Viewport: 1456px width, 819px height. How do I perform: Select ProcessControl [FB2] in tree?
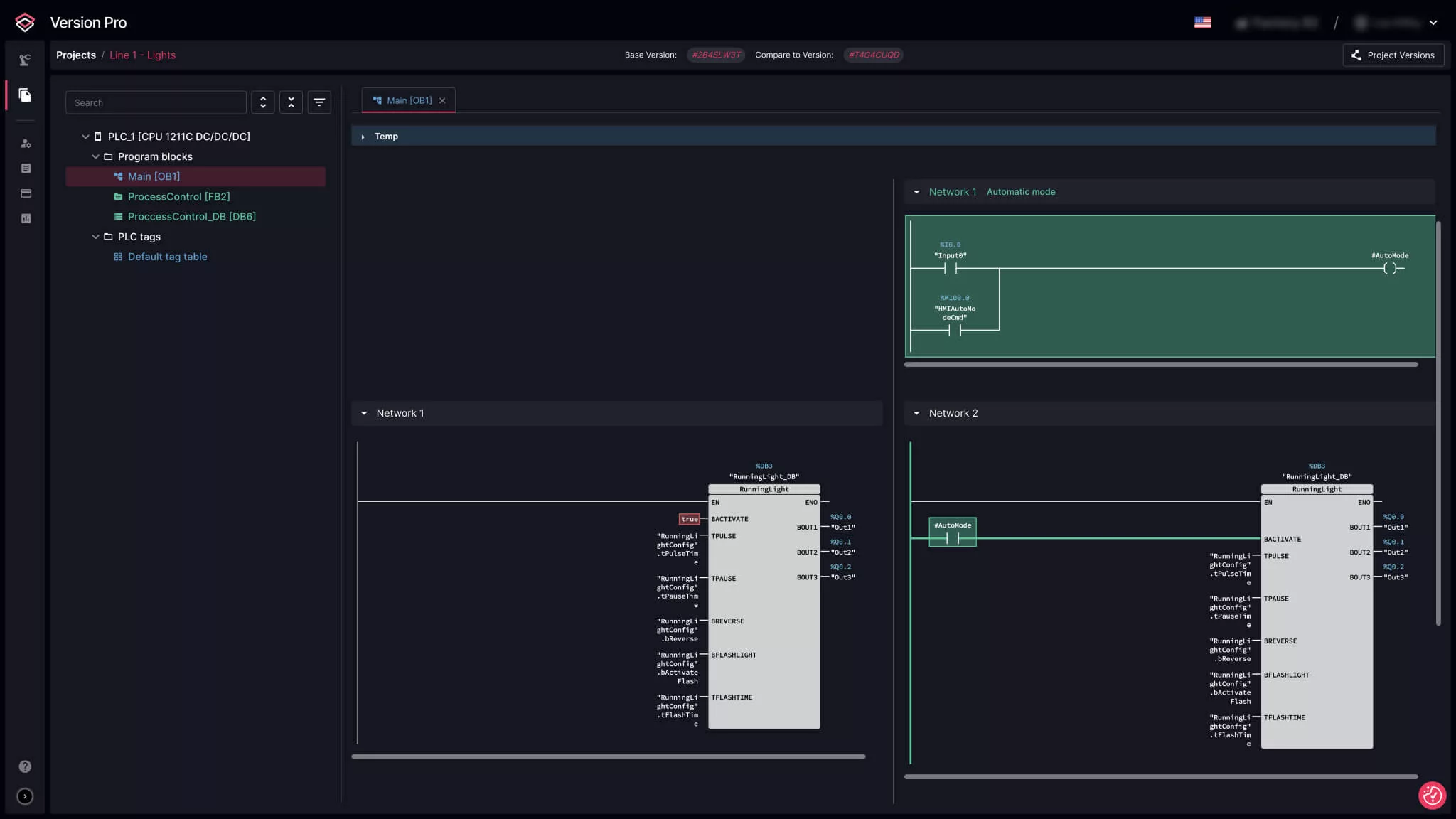coord(178,197)
